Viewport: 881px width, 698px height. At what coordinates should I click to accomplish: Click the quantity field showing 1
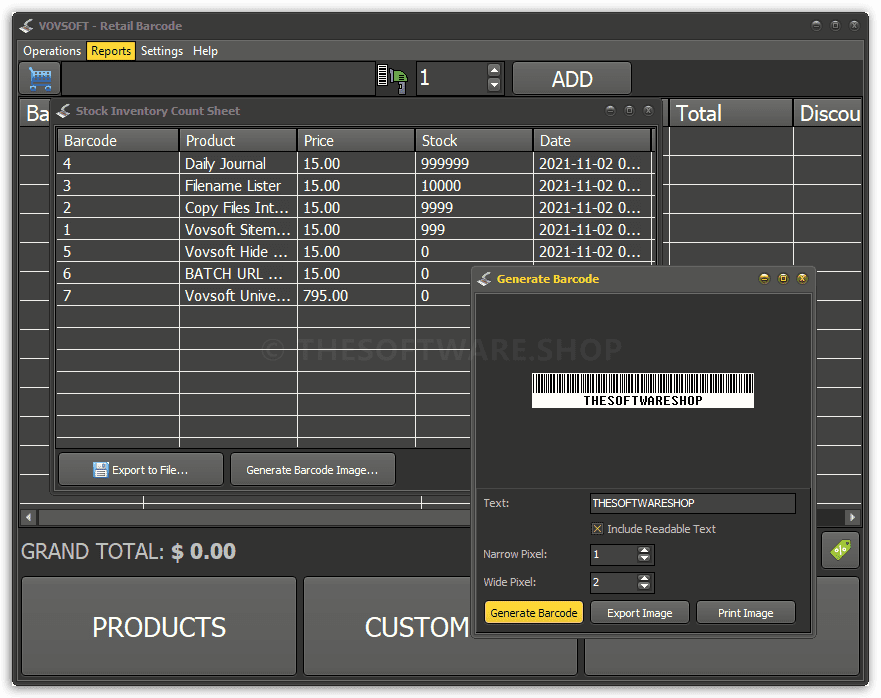tap(452, 79)
